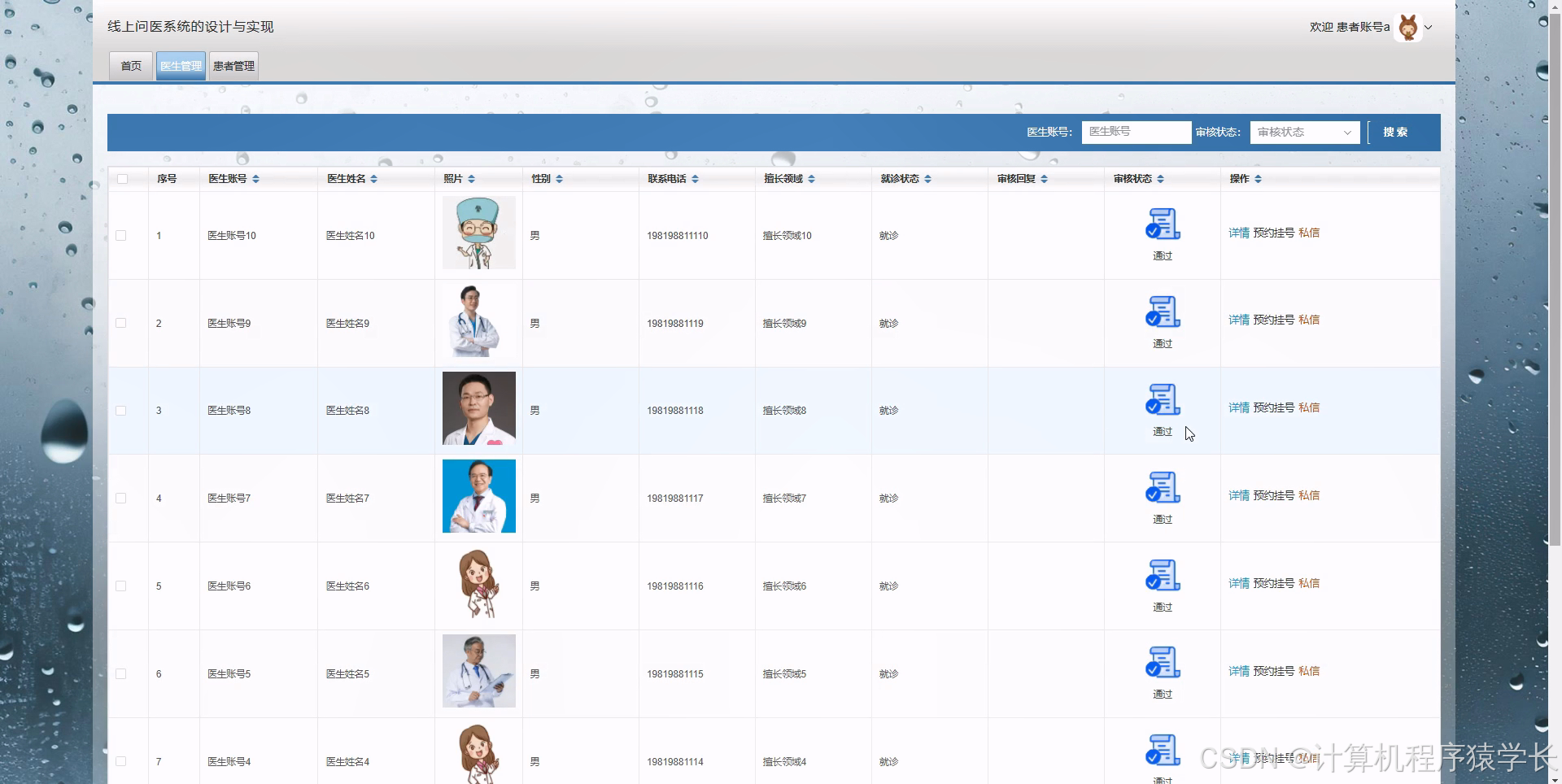Click 预约挂号 for 医生账号6
The width and height of the screenshot is (1562, 784).
click(1274, 583)
